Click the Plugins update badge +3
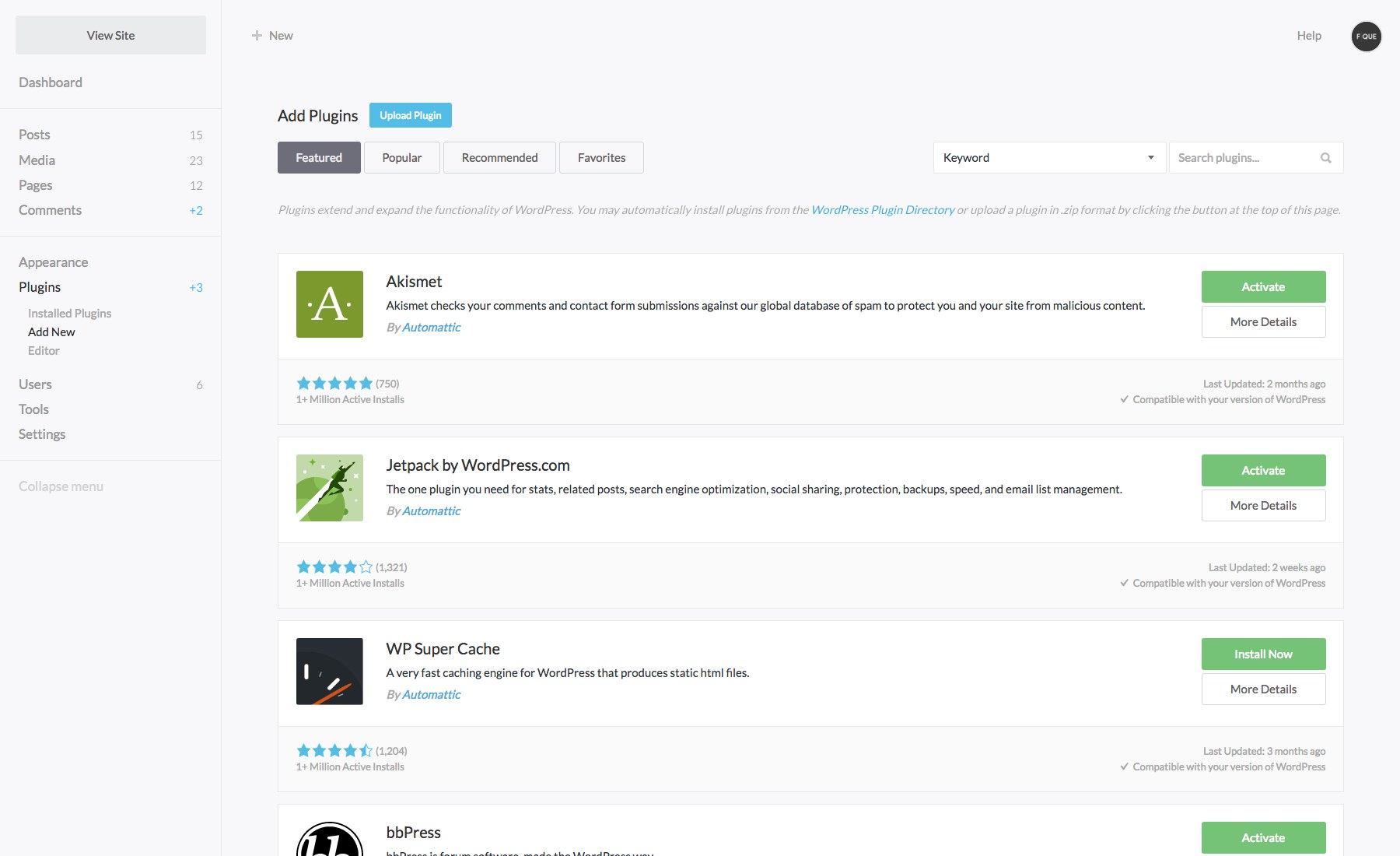The image size is (1400, 856). (196, 288)
